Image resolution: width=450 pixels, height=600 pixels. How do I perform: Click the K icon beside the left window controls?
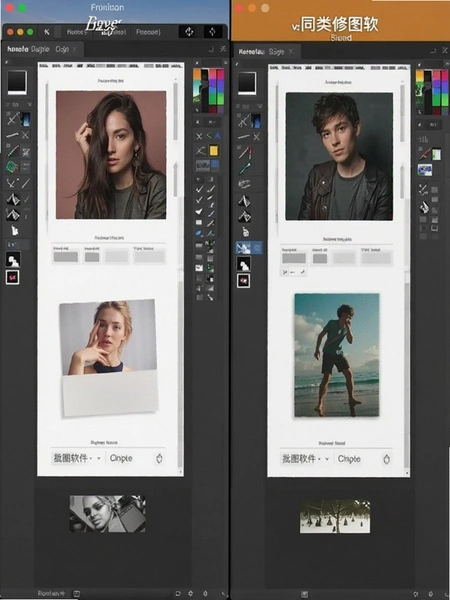pyautogui.click(x=47, y=32)
